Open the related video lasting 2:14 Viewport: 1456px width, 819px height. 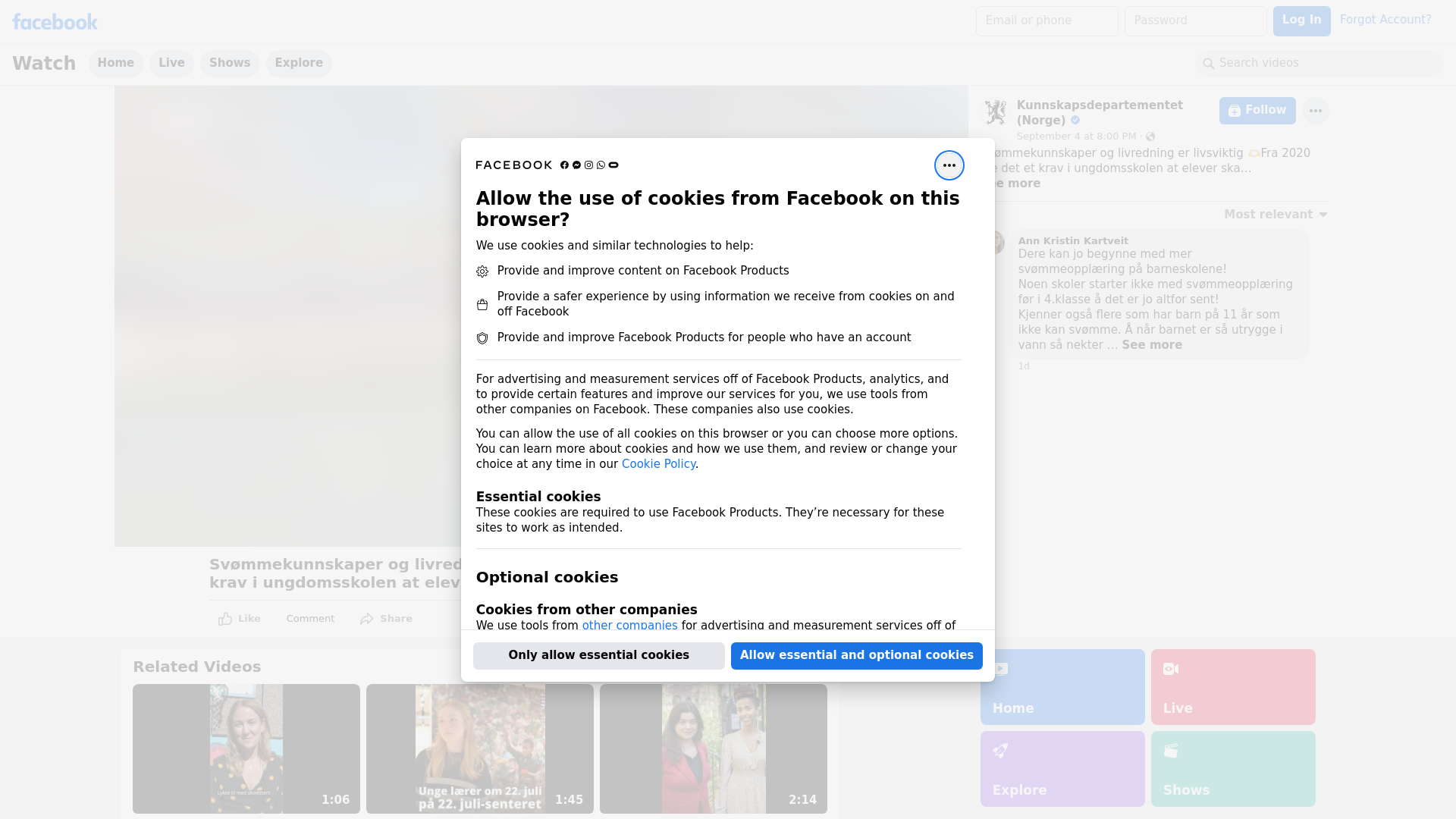point(714,749)
